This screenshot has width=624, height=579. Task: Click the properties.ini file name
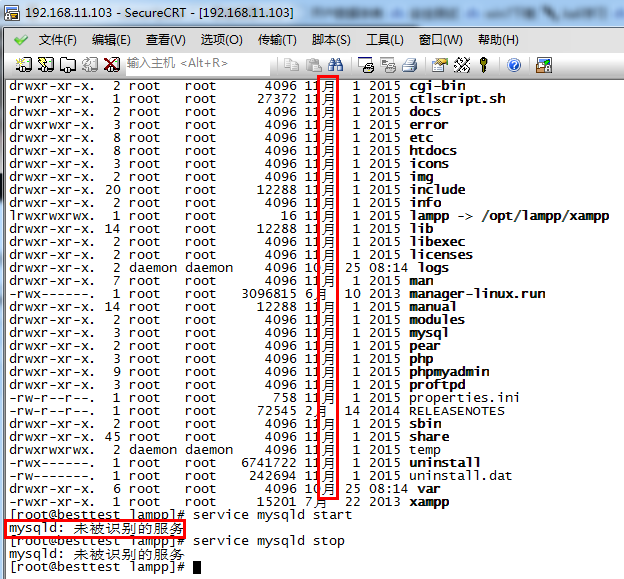[464, 398]
